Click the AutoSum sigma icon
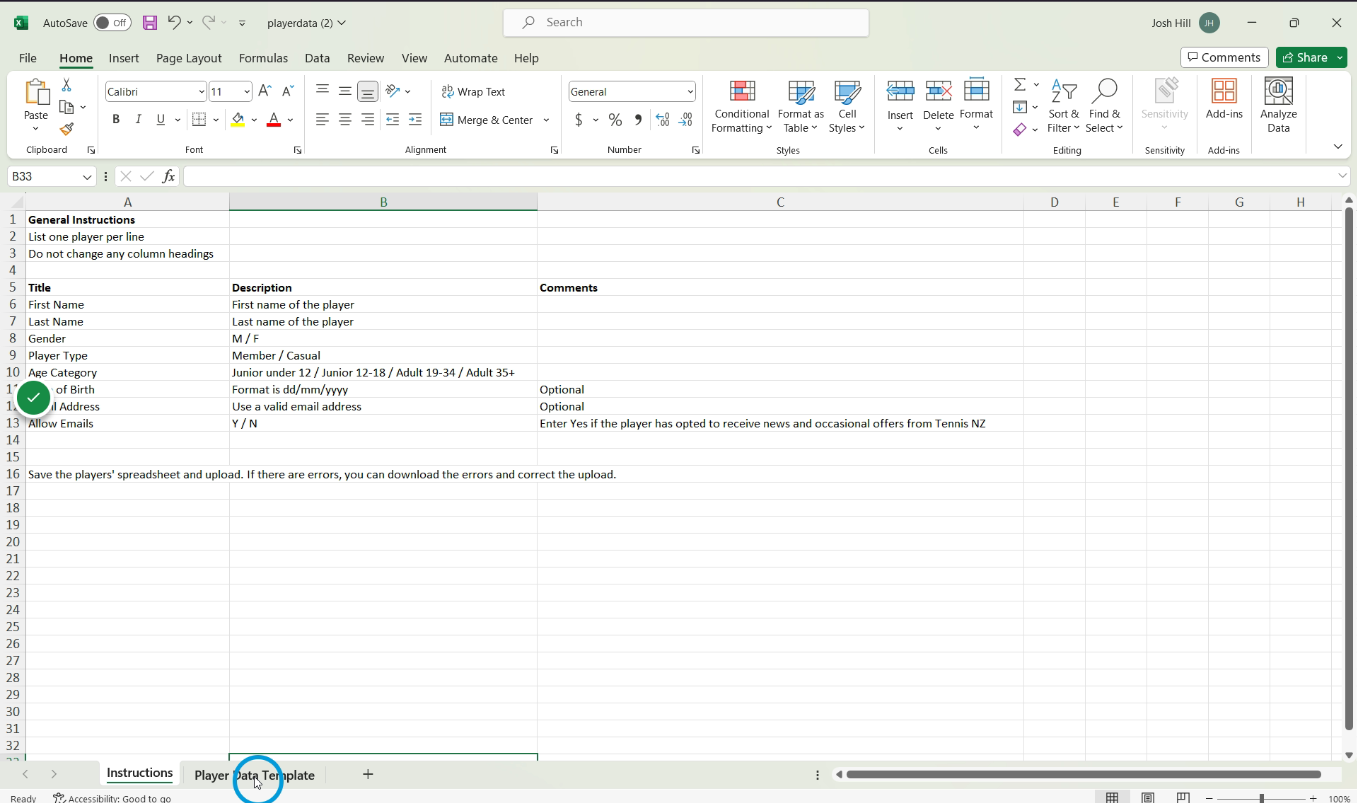 pyautogui.click(x=1020, y=85)
